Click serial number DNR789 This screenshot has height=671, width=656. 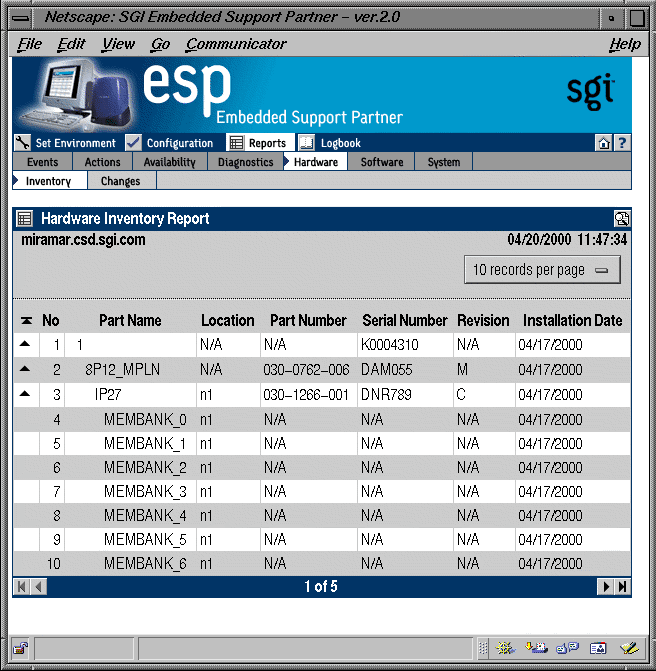(386, 394)
